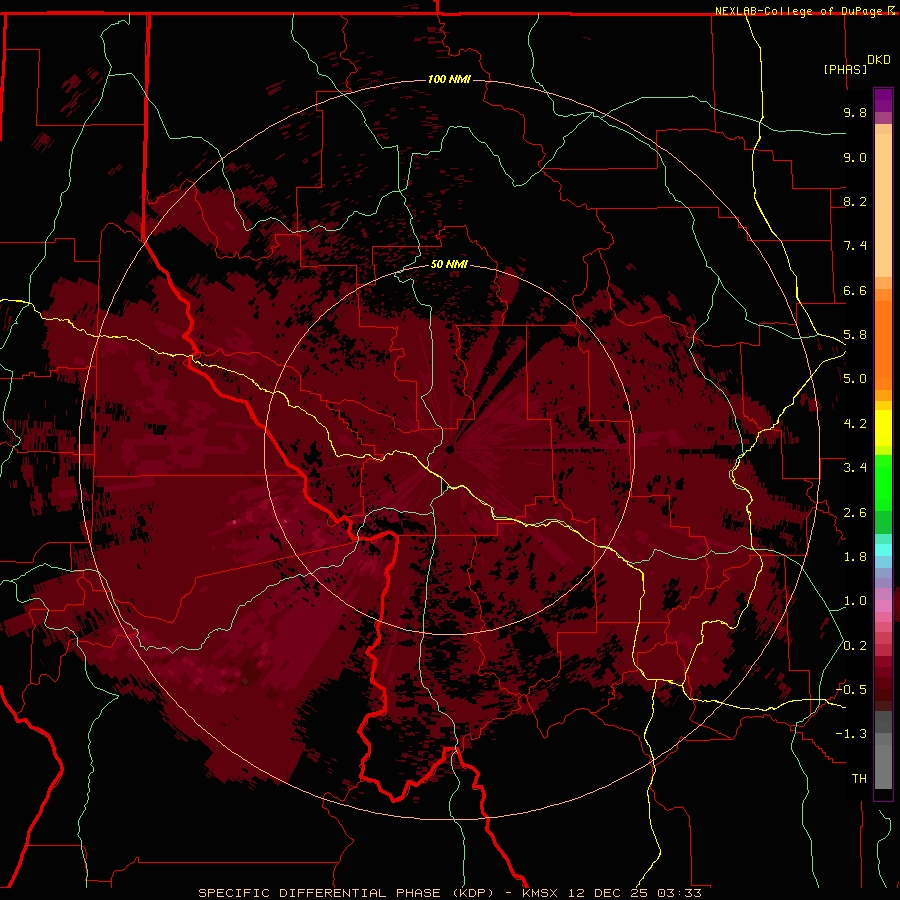
Task: Click the TH threshold label
Action: 859,779
